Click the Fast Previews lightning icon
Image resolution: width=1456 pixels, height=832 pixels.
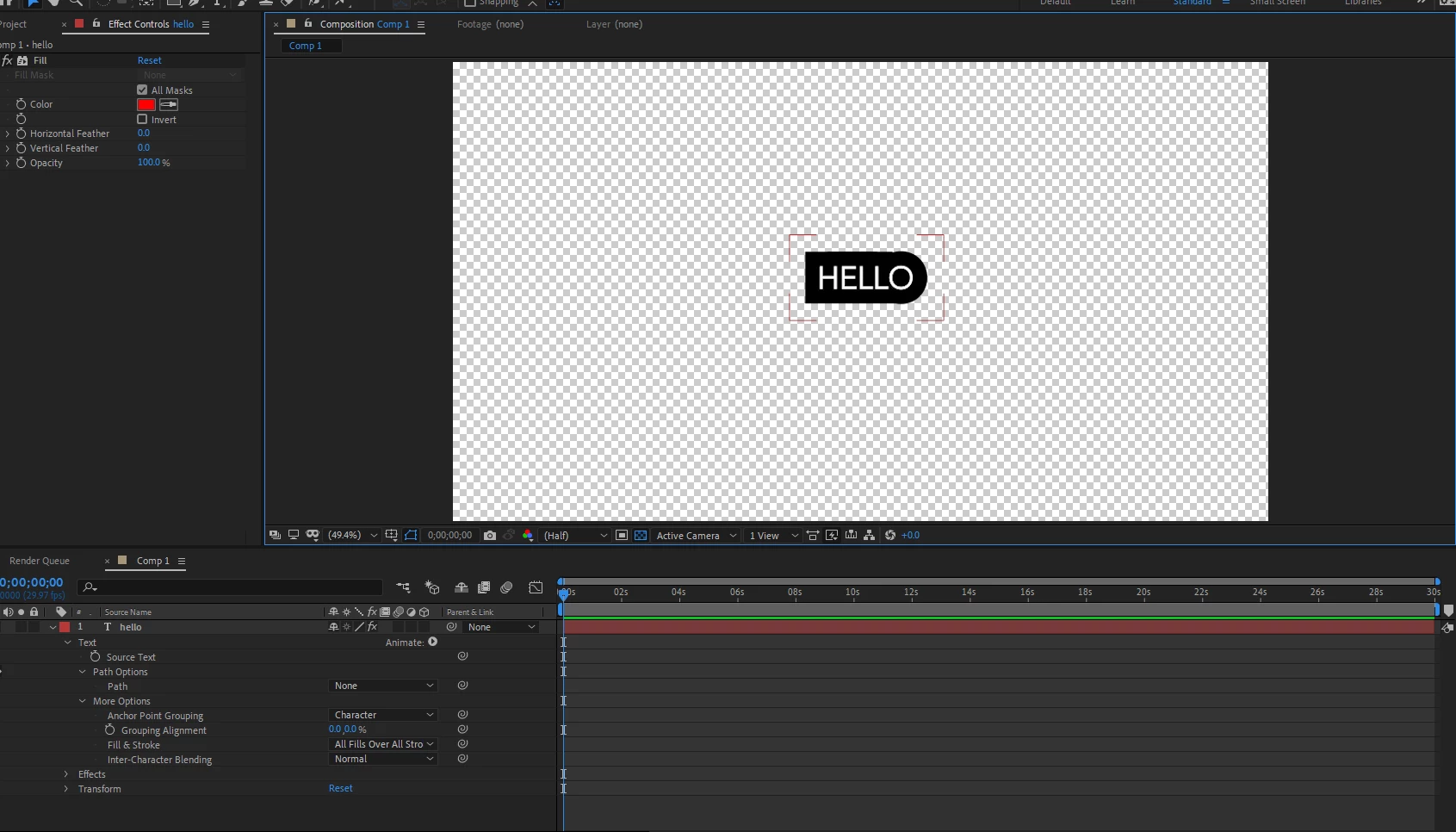pos(832,535)
